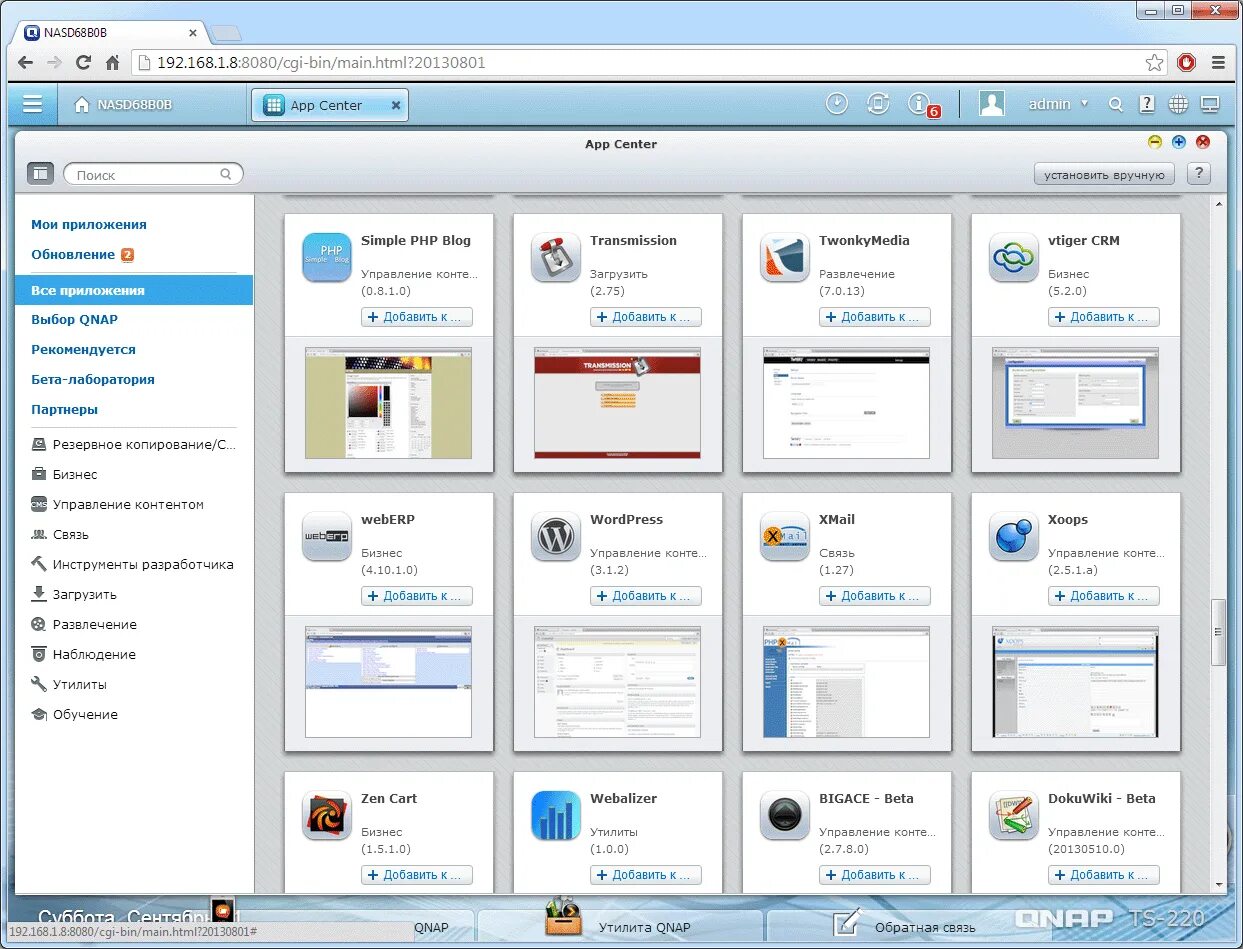1243x949 pixels.
Task: Filter by Развлечение category
Action: pyautogui.click(x=83, y=625)
